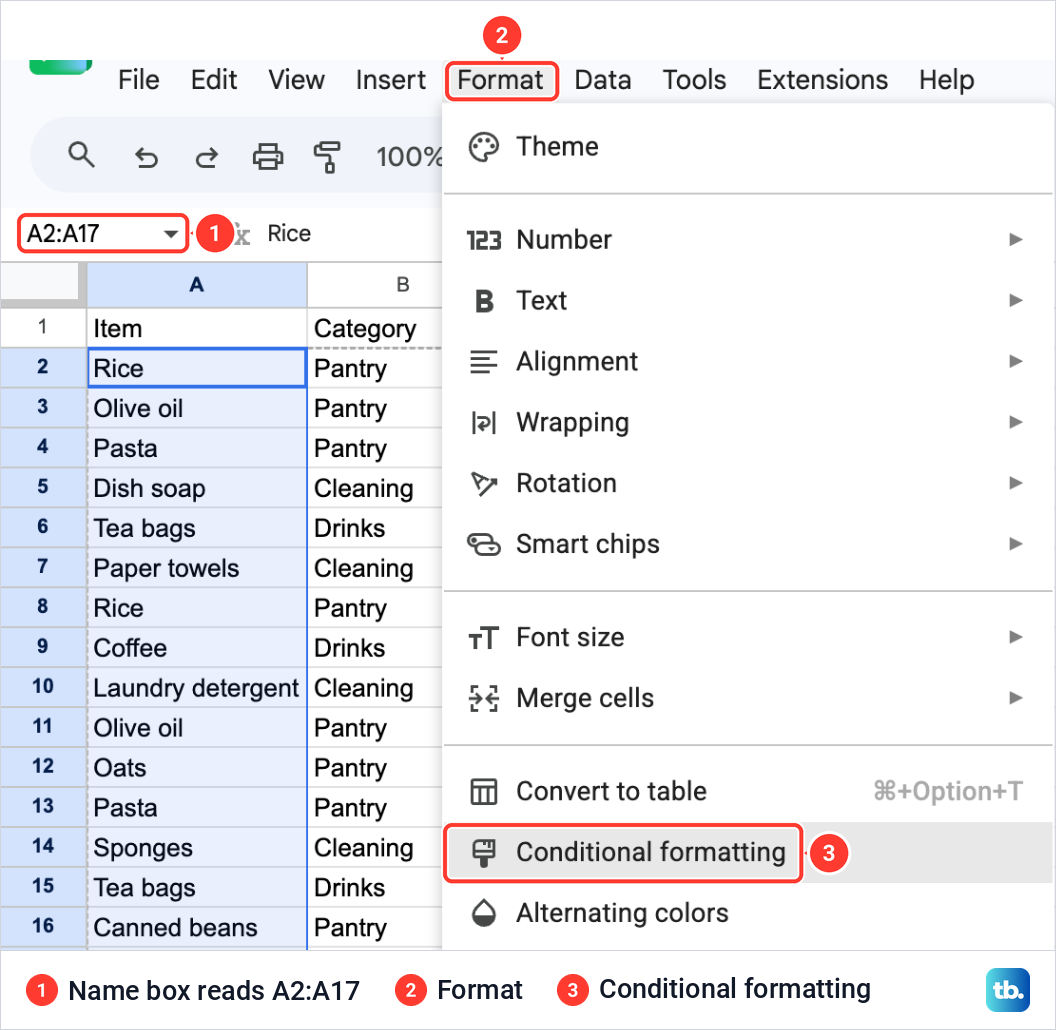The height and width of the screenshot is (1030, 1056).
Task: Open the View menu
Action: pos(296,80)
